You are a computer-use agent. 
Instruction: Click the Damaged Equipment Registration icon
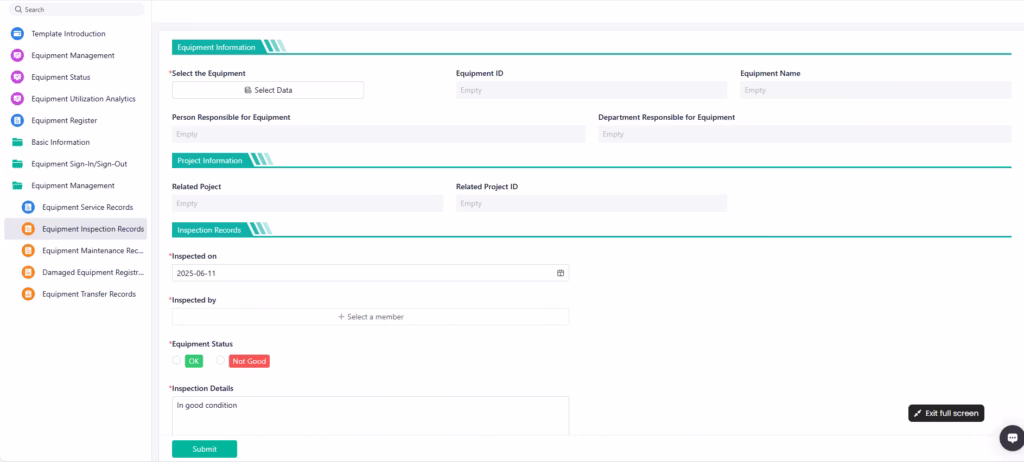click(28, 272)
